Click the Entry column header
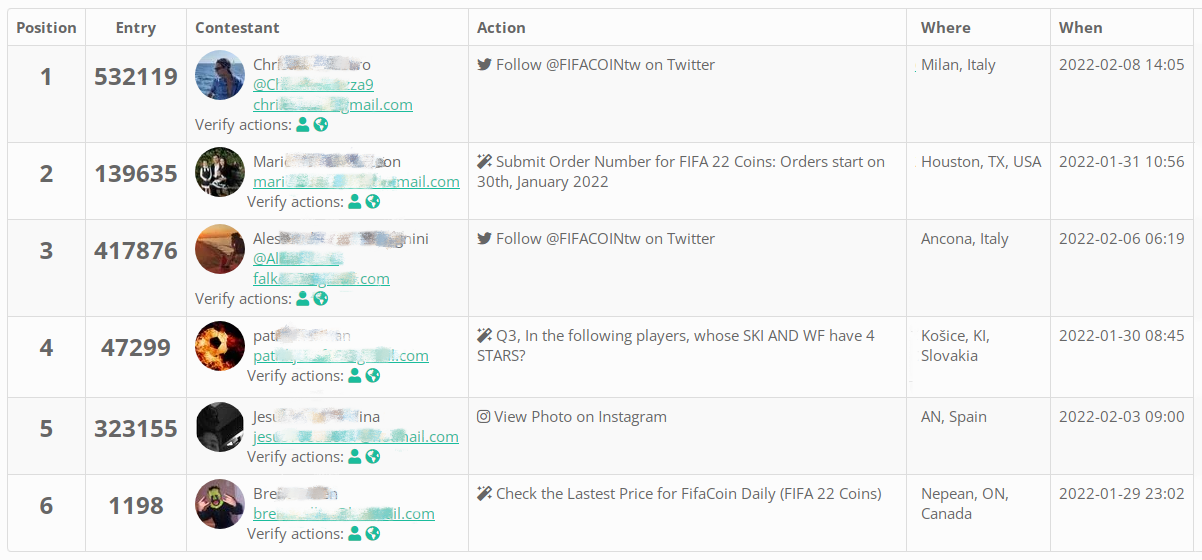The image size is (1202, 560). coord(136,28)
